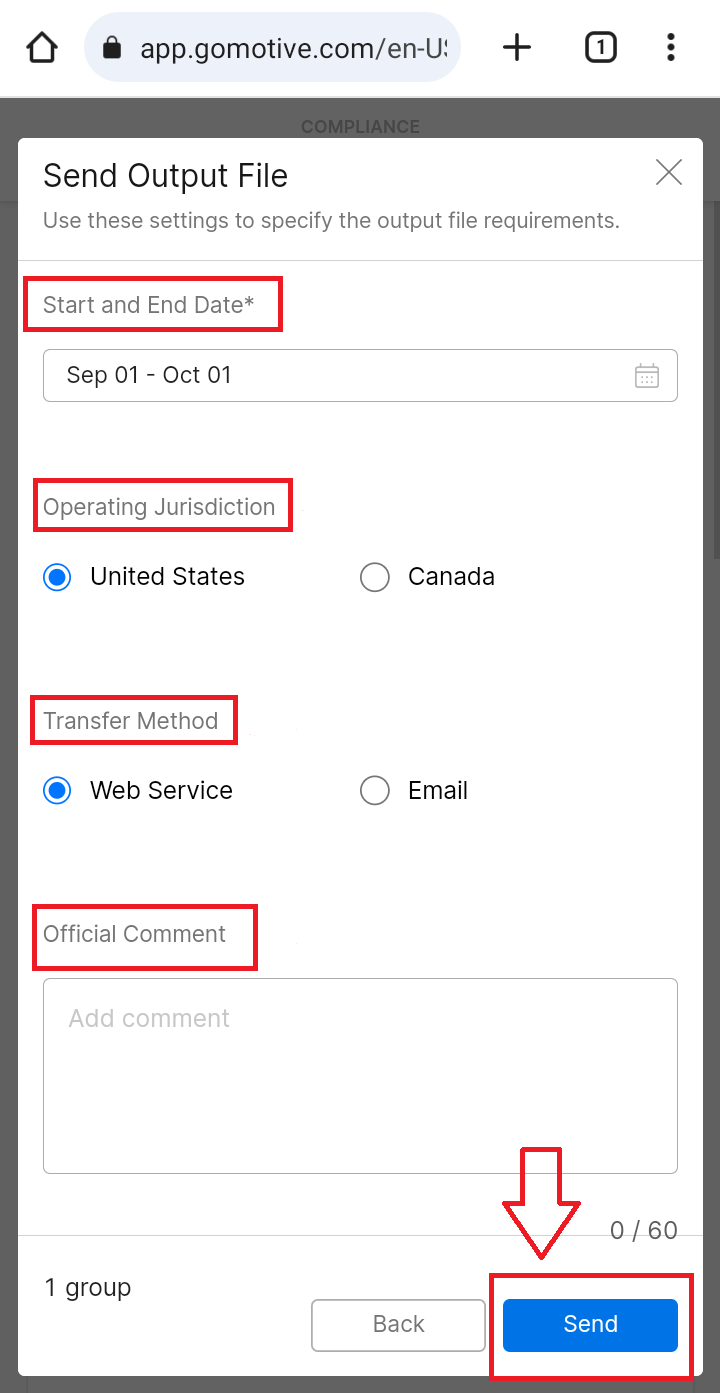Open a new tab with plus icon

point(517,47)
